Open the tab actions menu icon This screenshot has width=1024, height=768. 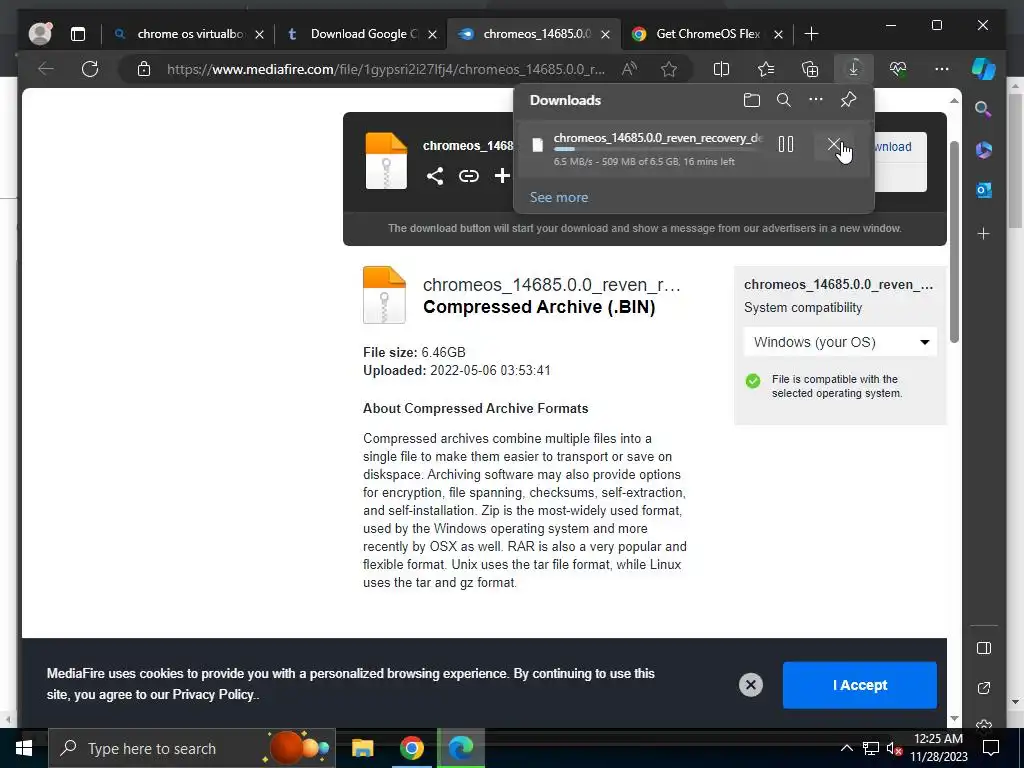coord(78,34)
